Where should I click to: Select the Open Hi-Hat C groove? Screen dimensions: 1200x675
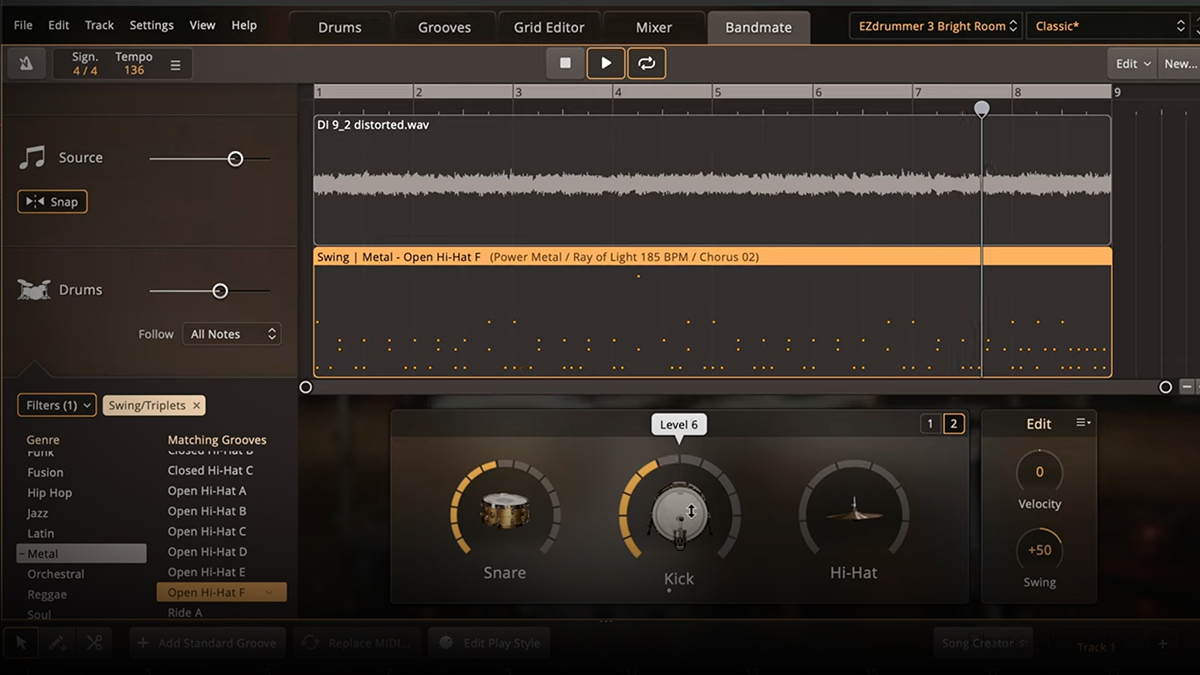[x=207, y=531]
